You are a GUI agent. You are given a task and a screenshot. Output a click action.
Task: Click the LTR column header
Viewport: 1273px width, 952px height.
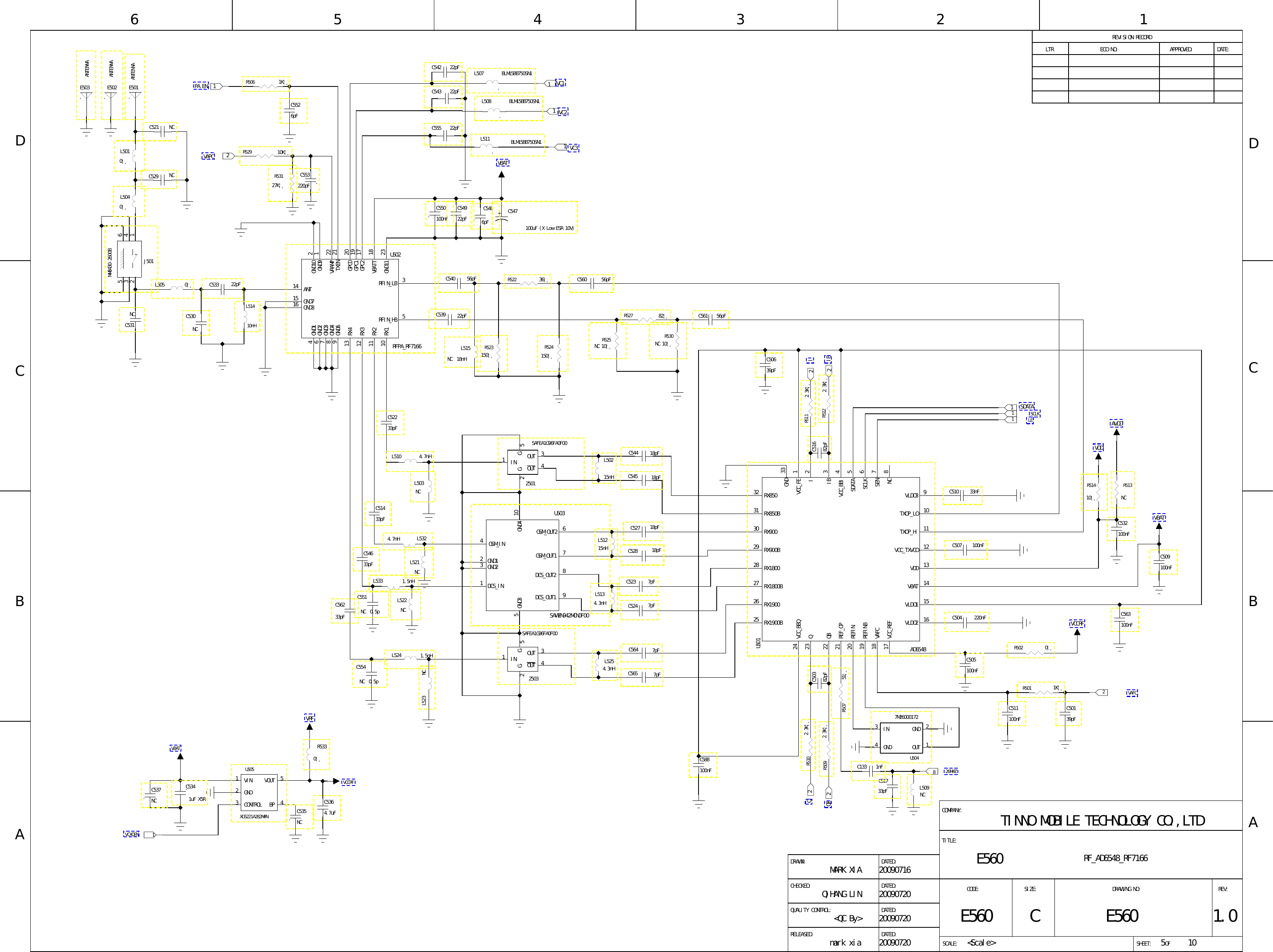pyautogui.click(x=1050, y=50)
